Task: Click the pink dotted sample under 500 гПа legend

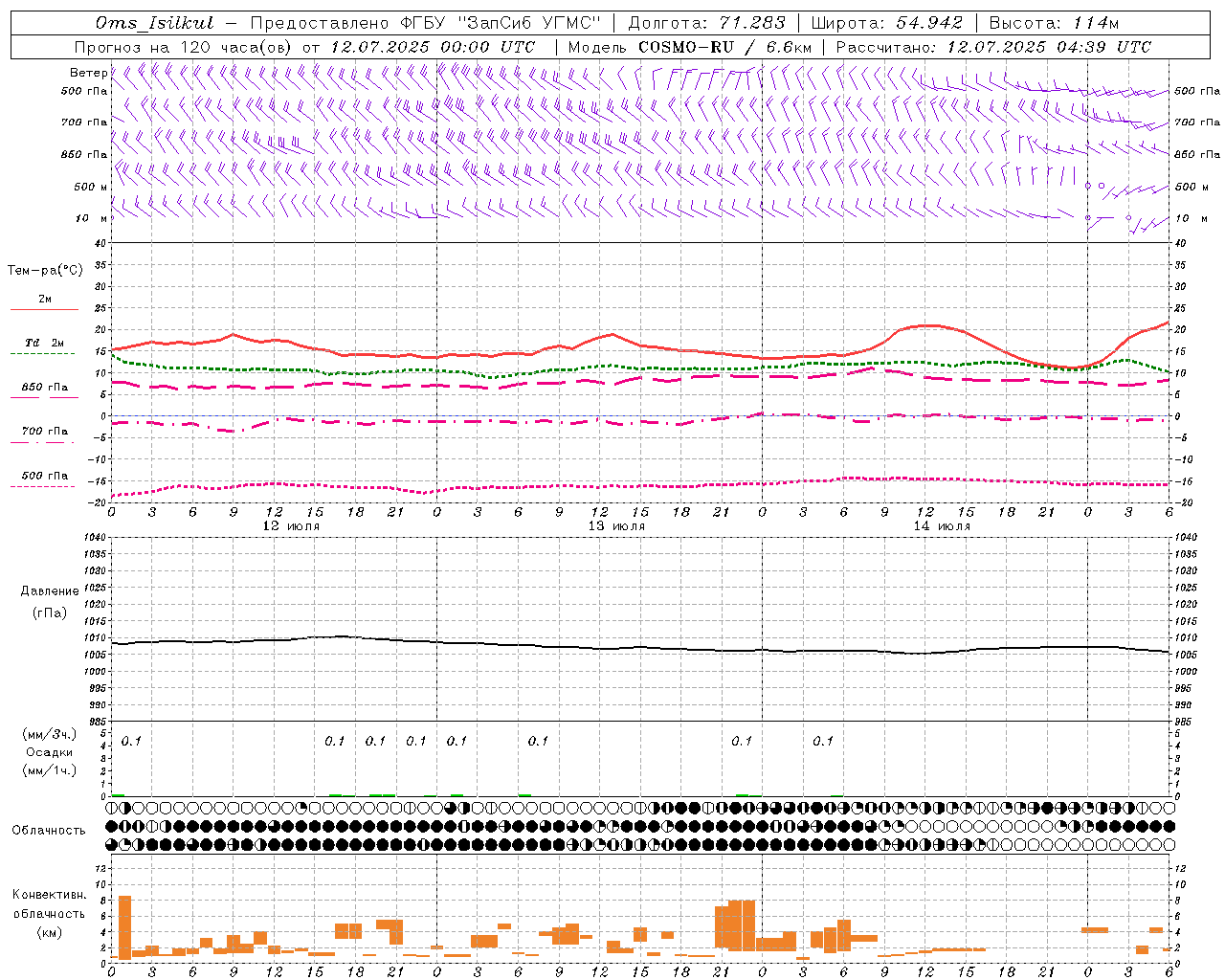Action: point(42,486)
